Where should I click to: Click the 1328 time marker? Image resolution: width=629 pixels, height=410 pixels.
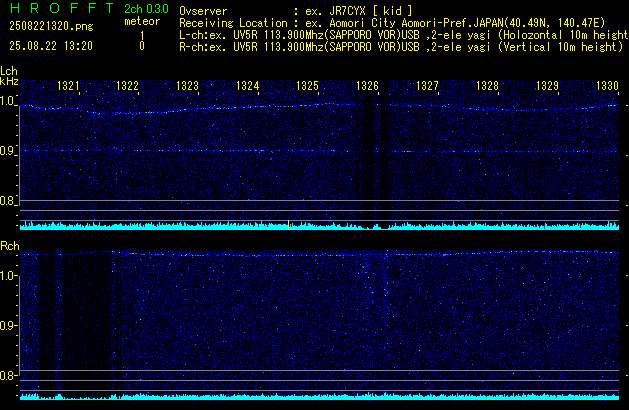pyautogui.click(x=487, y=85)
